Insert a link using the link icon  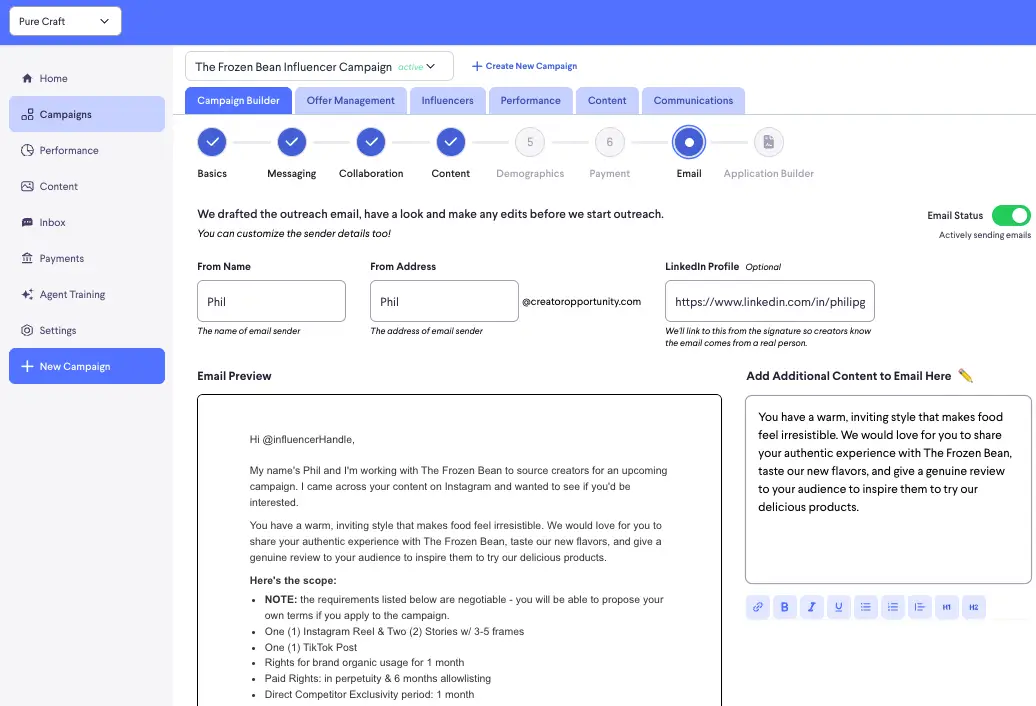[x=758, y=607]
